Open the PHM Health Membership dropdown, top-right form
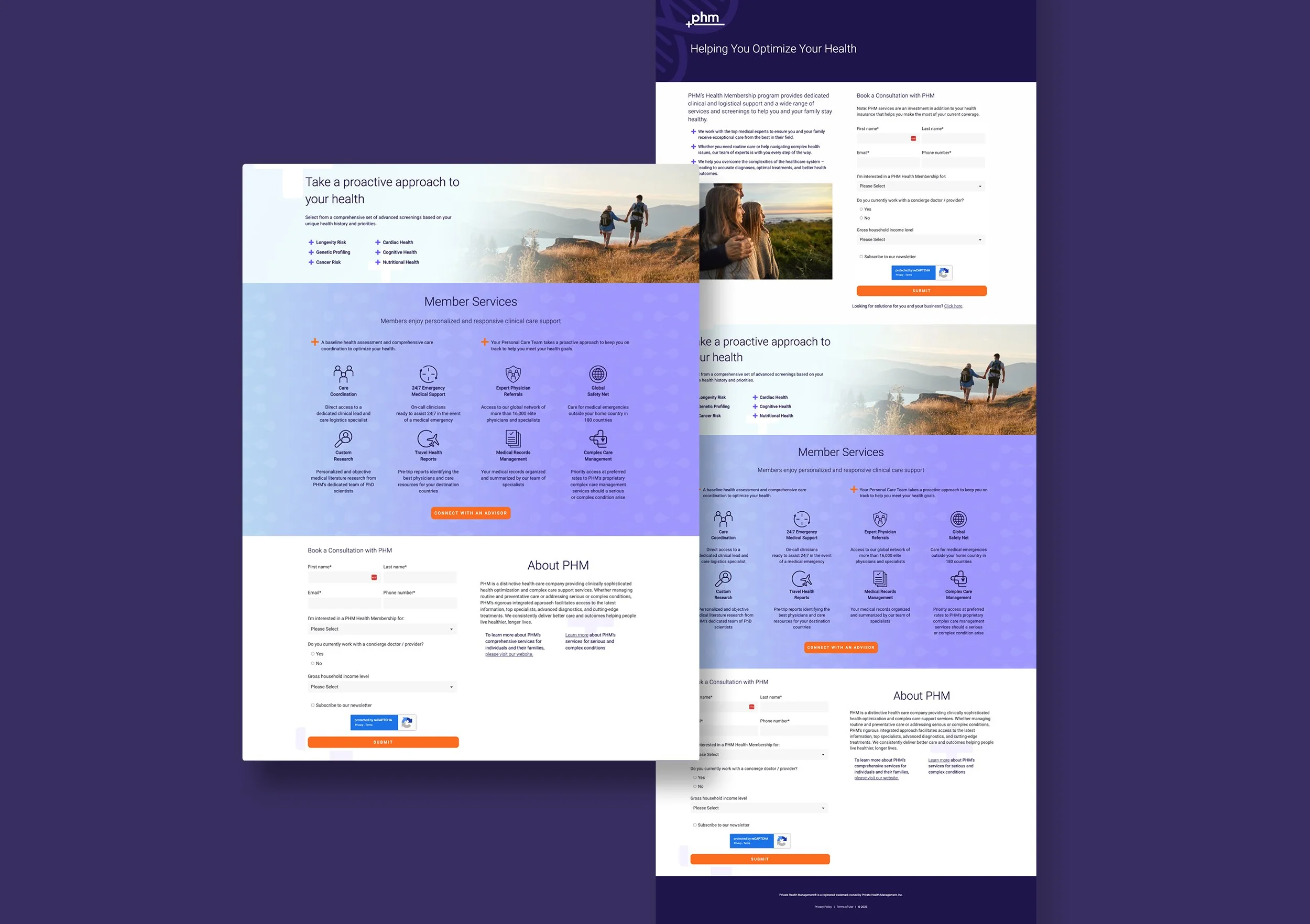This screenshot has width=1310, height=924. coord(920,186)
